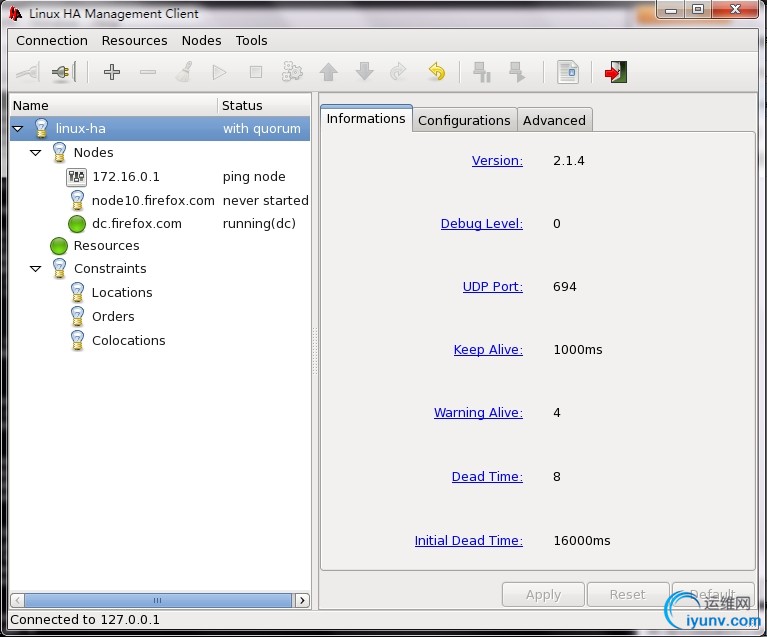Click the node active toolbar icon

pos(517,72)
